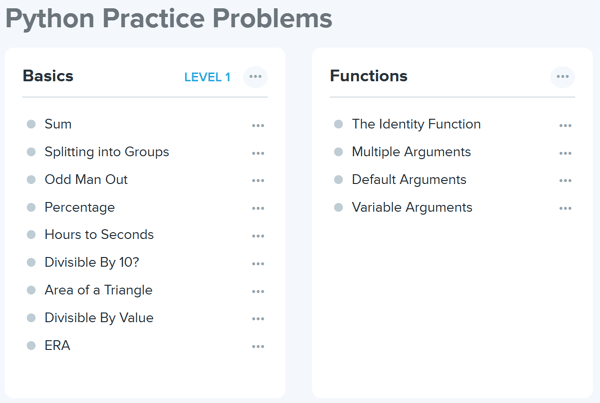This screenshot has width=600, height=403.
Task: Open options icon for Default Arguments
Action: [x=565, y=181]
